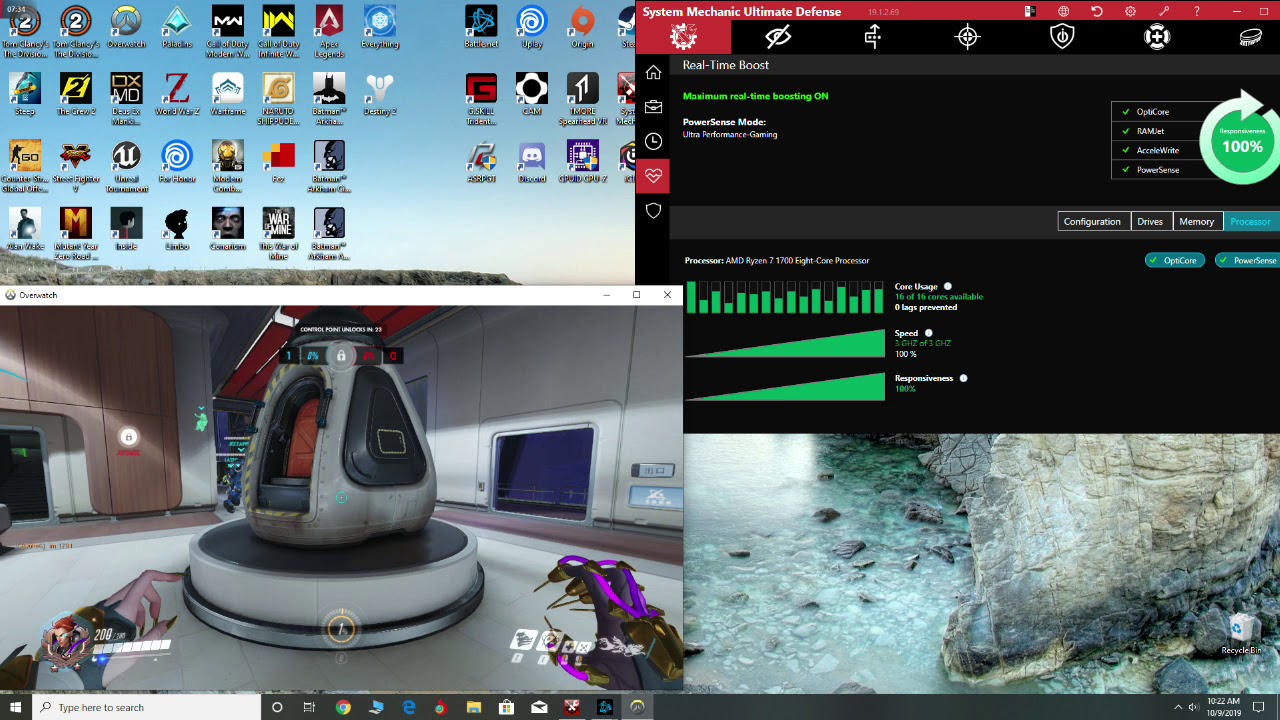Click the Responsiveness green ramp meter
The height and width of the screenshot is (720, 1280).
785,387
